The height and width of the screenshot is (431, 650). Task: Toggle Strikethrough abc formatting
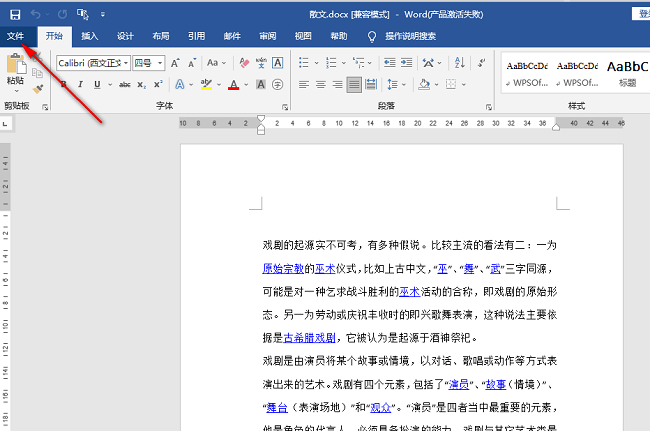pyautogui.click(x=125, y=85)
